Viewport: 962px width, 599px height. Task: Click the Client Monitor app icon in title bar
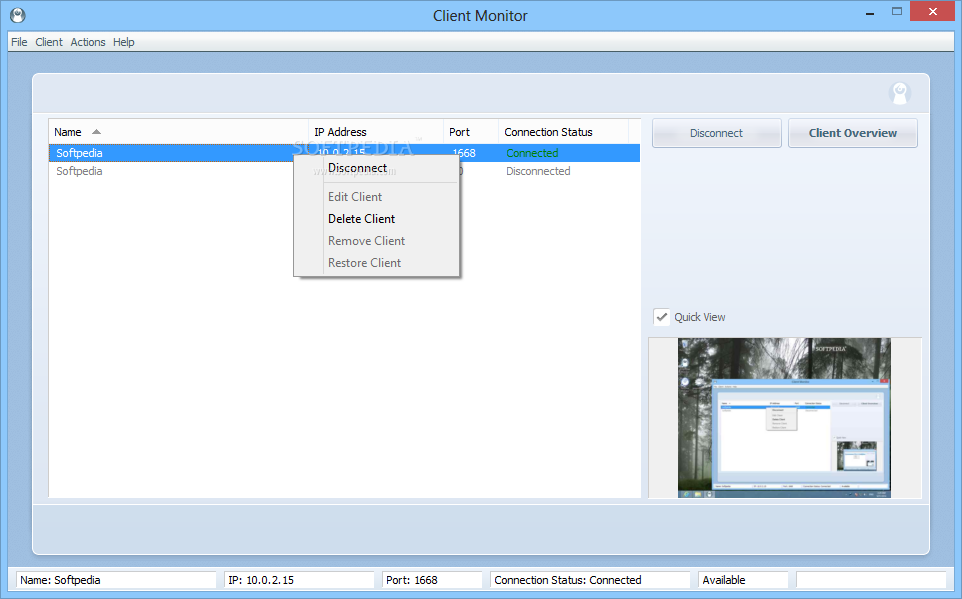[18, 15]
